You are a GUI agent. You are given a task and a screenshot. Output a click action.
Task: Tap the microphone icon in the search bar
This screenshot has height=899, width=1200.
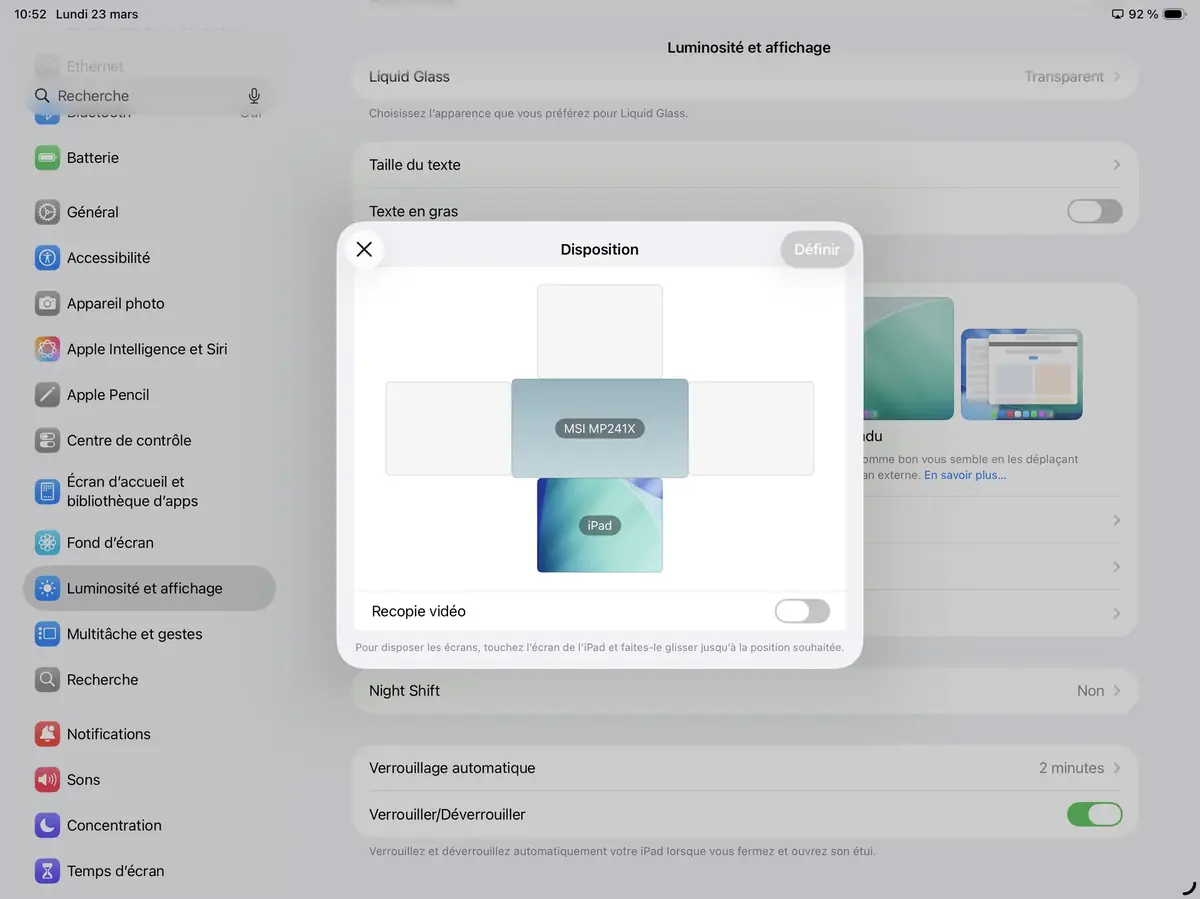point(253,95)
